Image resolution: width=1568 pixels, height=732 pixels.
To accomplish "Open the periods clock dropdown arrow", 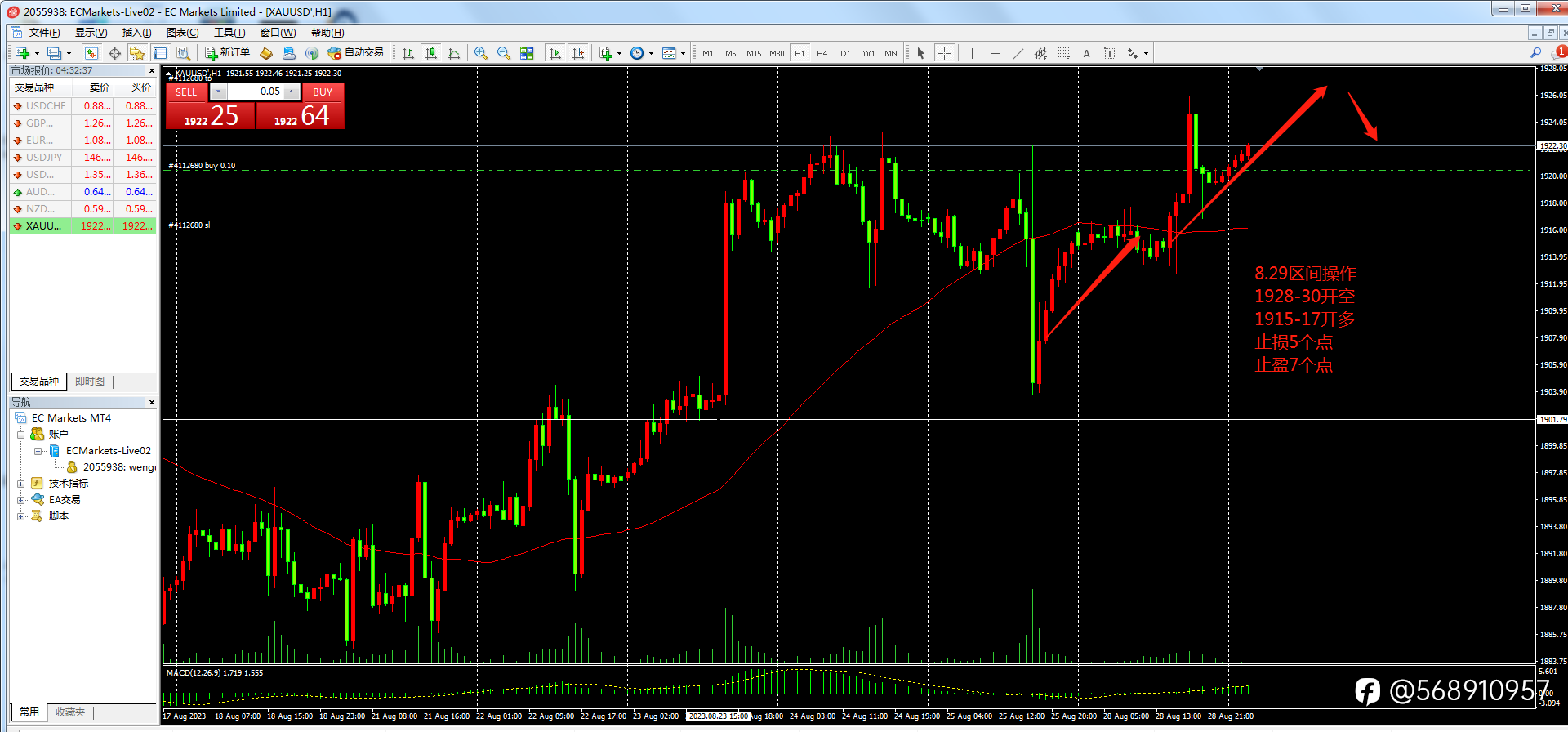I will [x=651, y=54].
